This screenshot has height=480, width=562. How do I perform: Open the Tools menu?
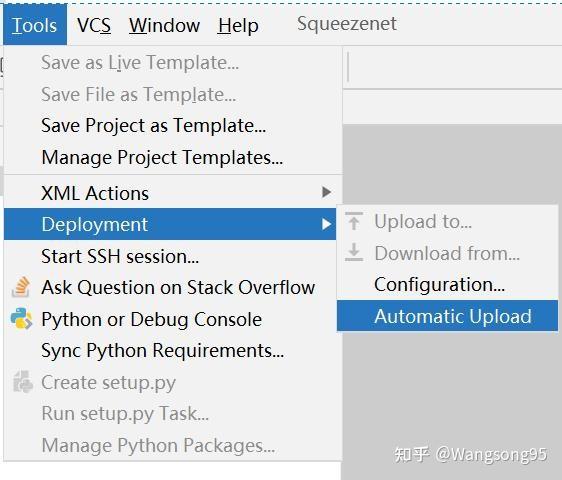(x=35, y=25)
